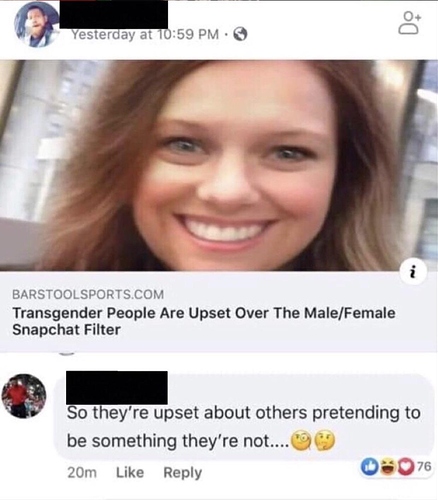The width and height of the screenshot is (438, 500).
Task: Click the monocle face emoji in comment
Action: (301, 441)
